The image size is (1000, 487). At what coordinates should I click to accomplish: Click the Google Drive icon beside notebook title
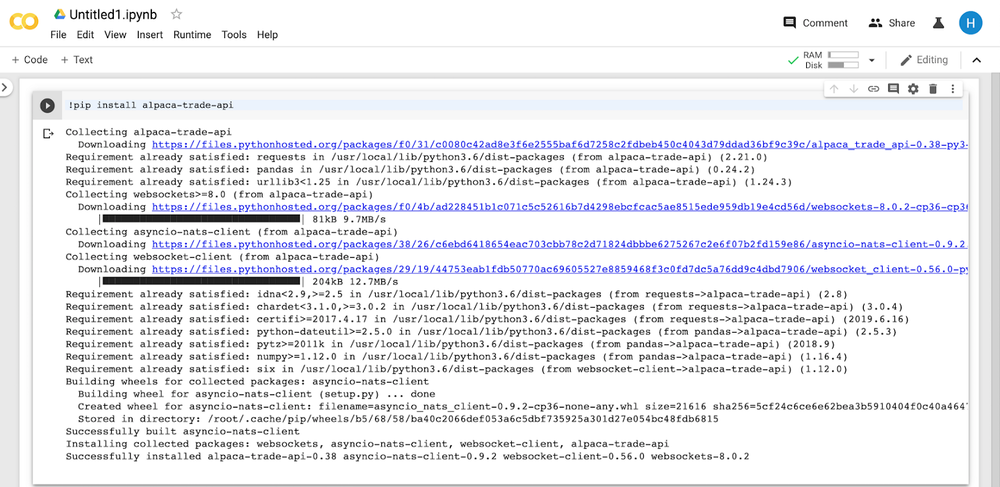(59, 14)
